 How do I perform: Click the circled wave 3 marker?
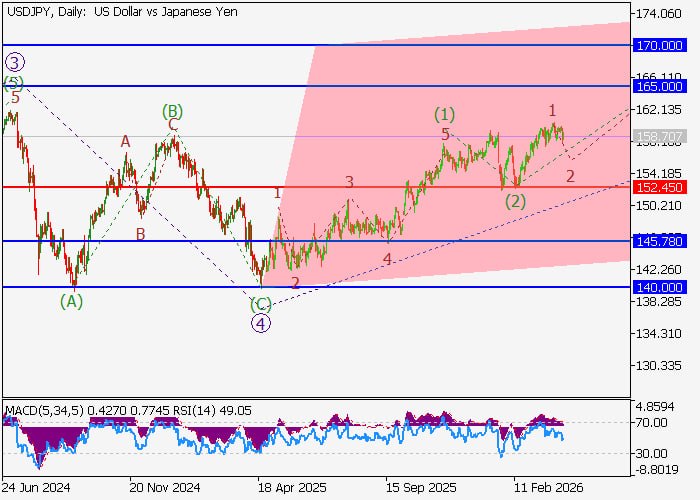point(14,62)
